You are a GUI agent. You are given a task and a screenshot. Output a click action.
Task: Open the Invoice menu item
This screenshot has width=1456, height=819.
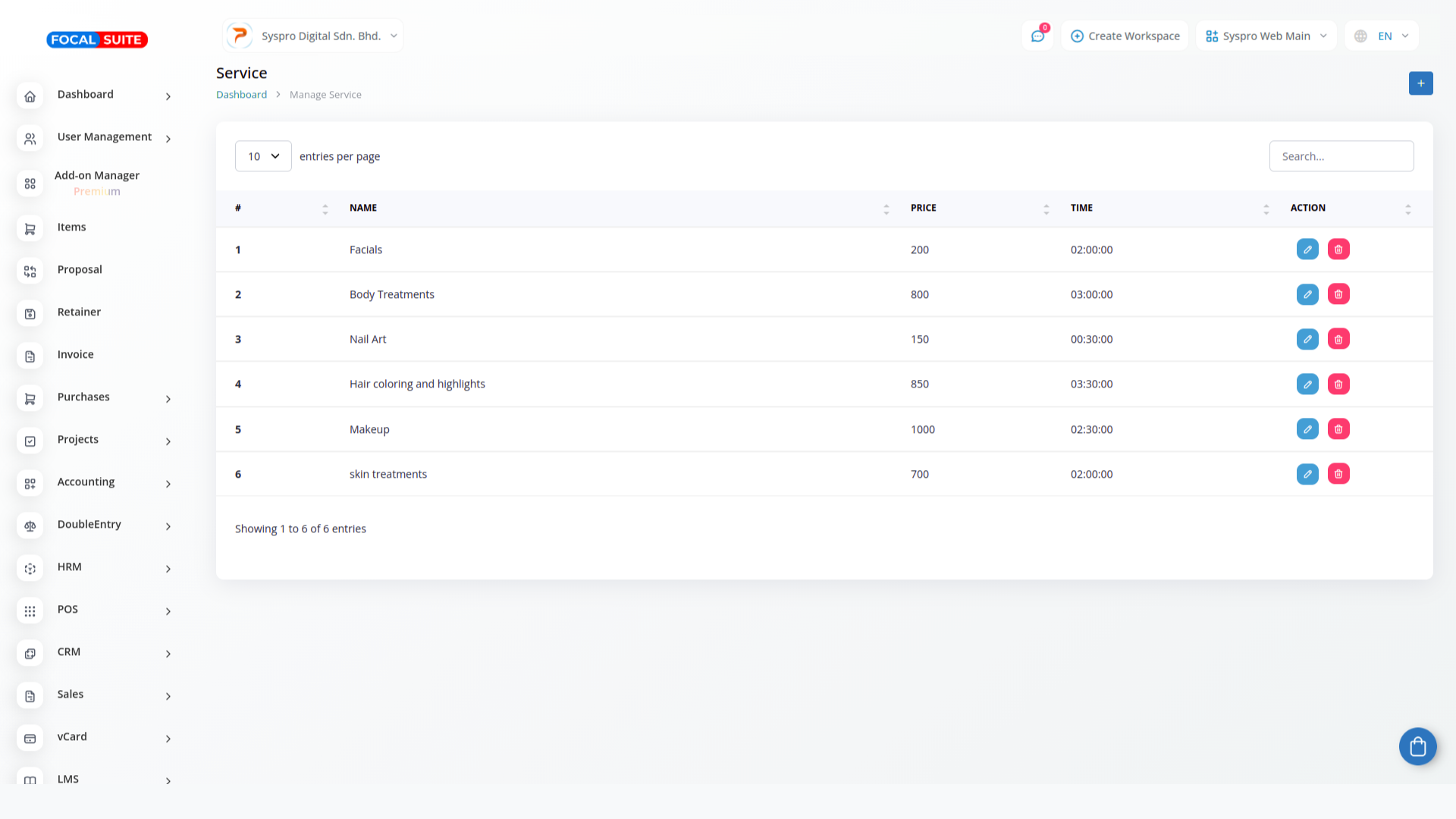(x=76, y=355)
